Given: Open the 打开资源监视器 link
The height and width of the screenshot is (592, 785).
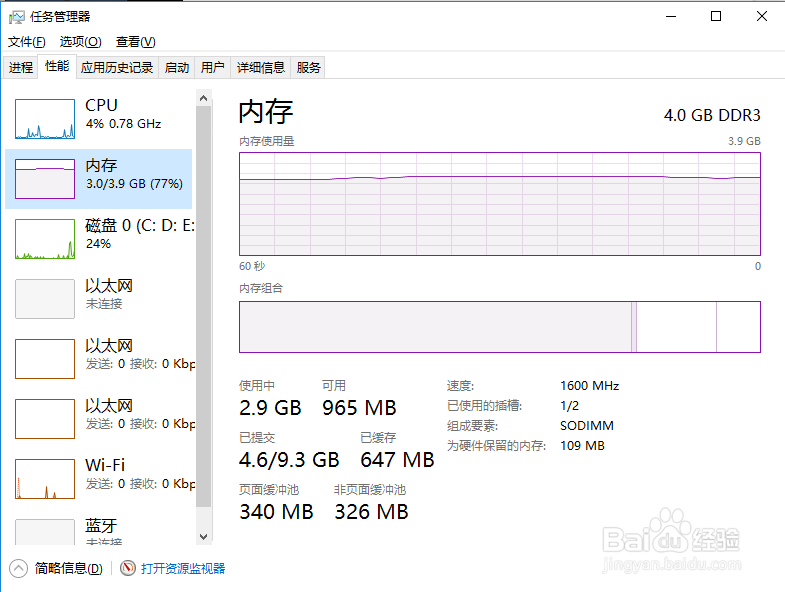Looking at the screenshot, I should pyautogui.click(x=183, y=568).
